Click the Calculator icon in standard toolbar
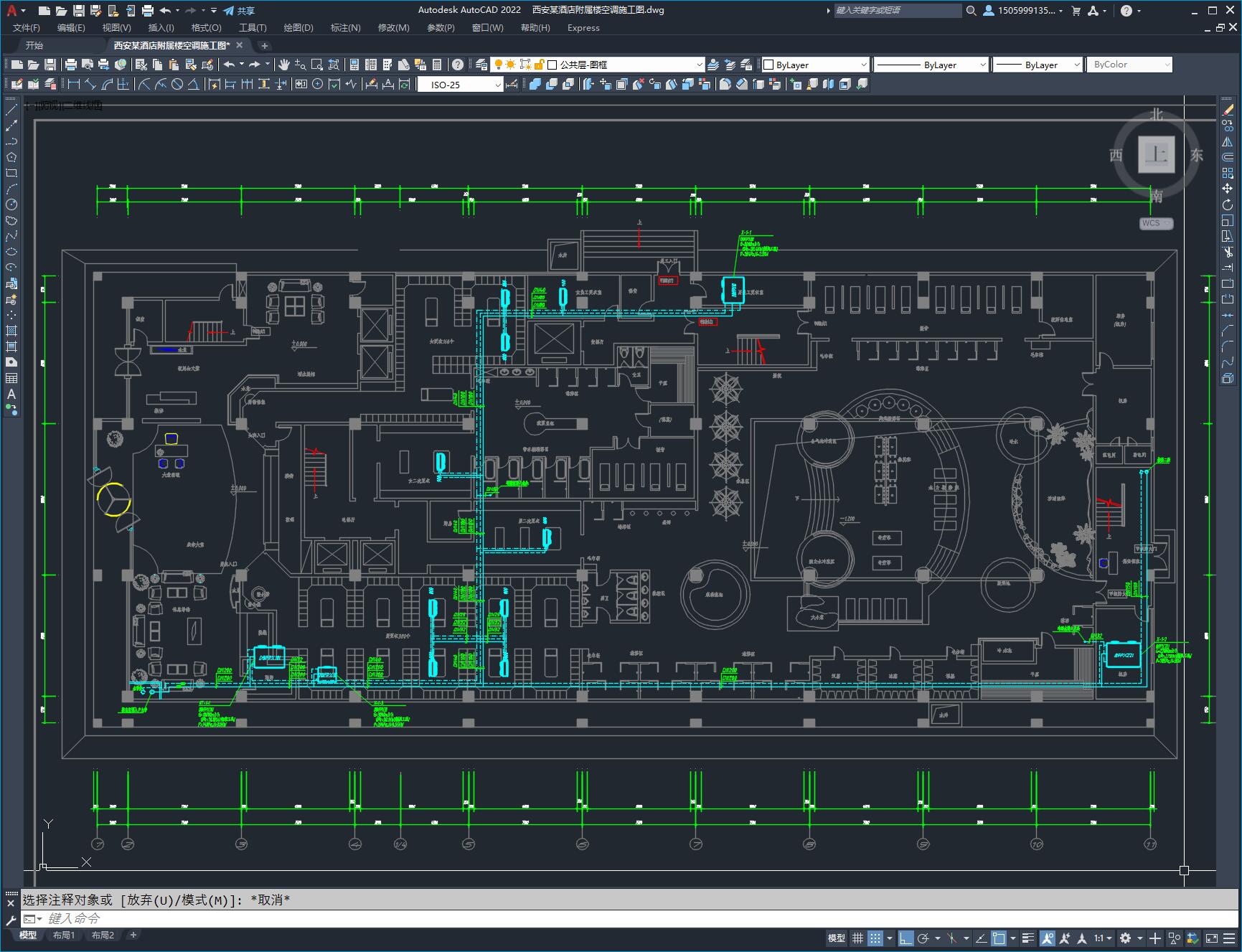This screenshot has height=952, width=1242. click(437, 65)
